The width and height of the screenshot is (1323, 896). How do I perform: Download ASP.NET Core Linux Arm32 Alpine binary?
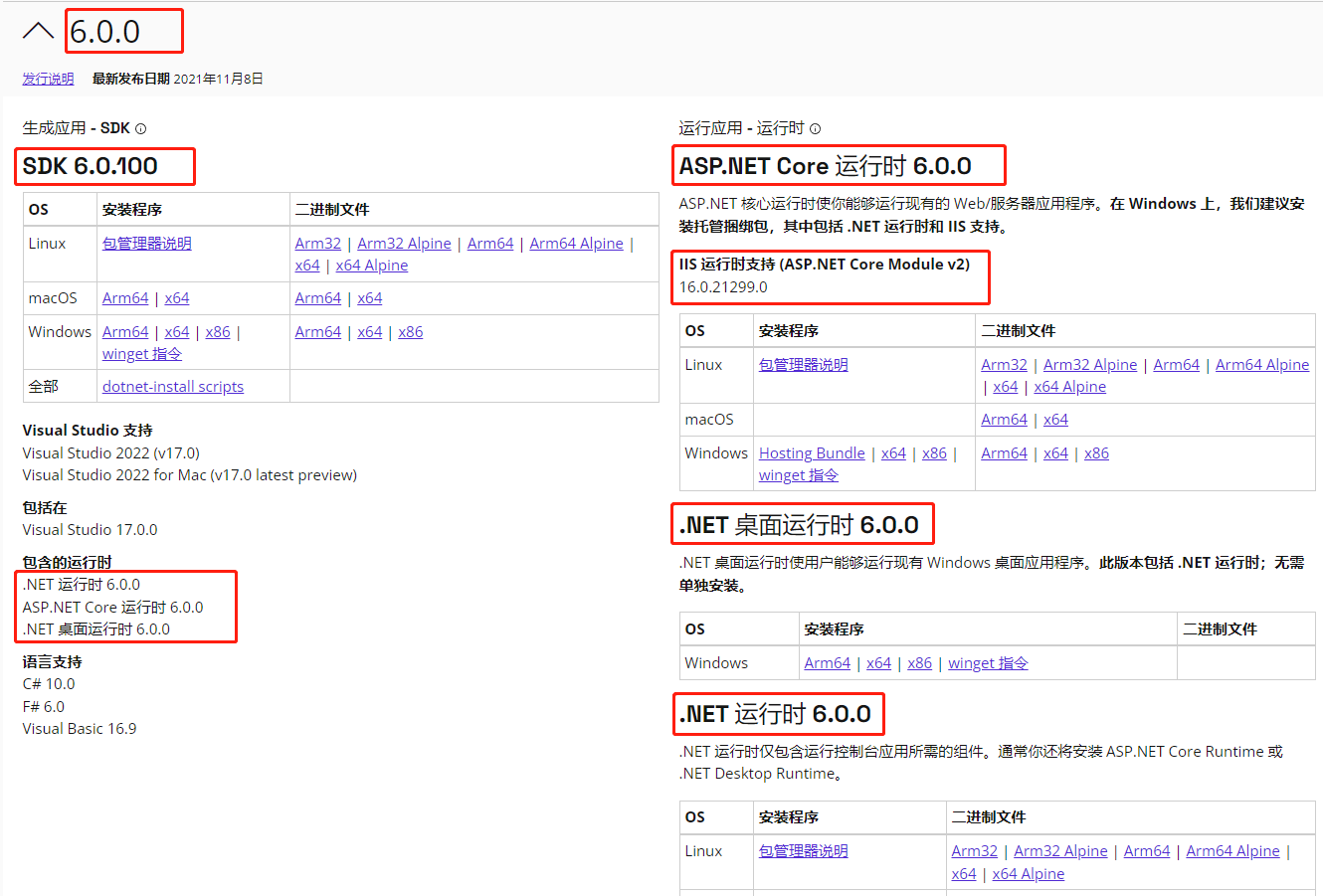[x=1090, y=365]
